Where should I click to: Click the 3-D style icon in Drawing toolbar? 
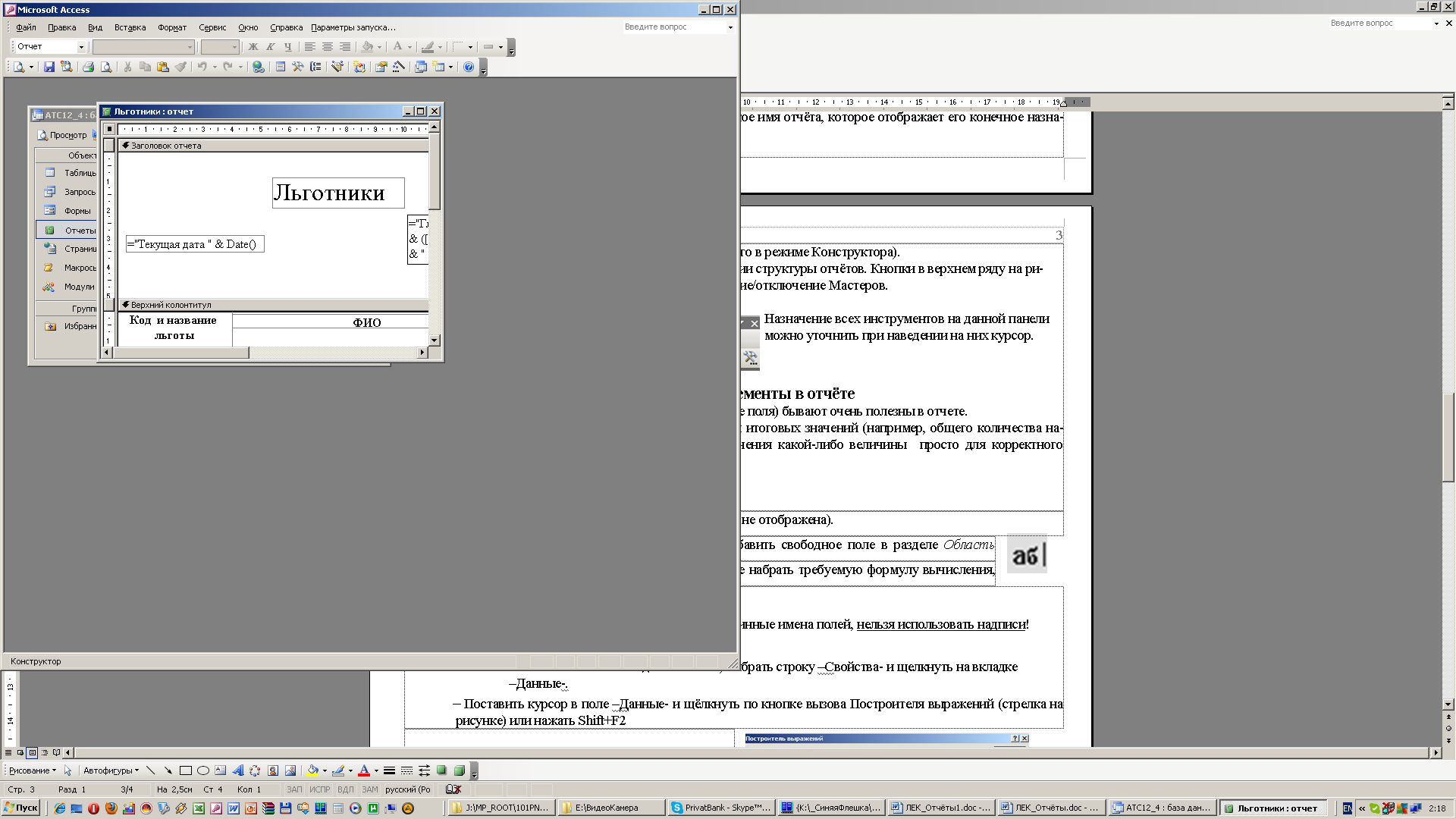[459, 770]
